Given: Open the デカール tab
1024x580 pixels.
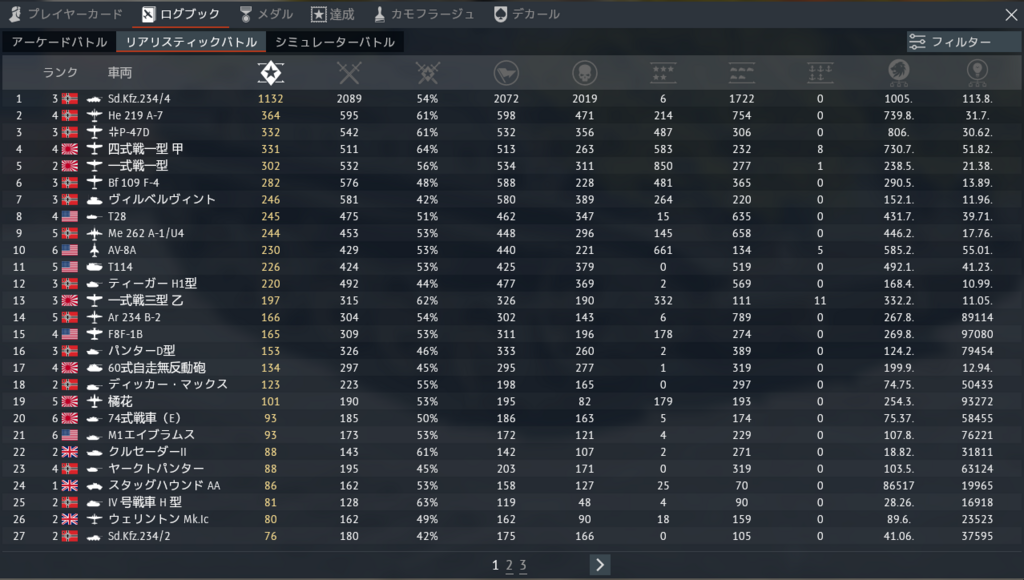Looking at the screenshot, I should [x=526, y=14].
